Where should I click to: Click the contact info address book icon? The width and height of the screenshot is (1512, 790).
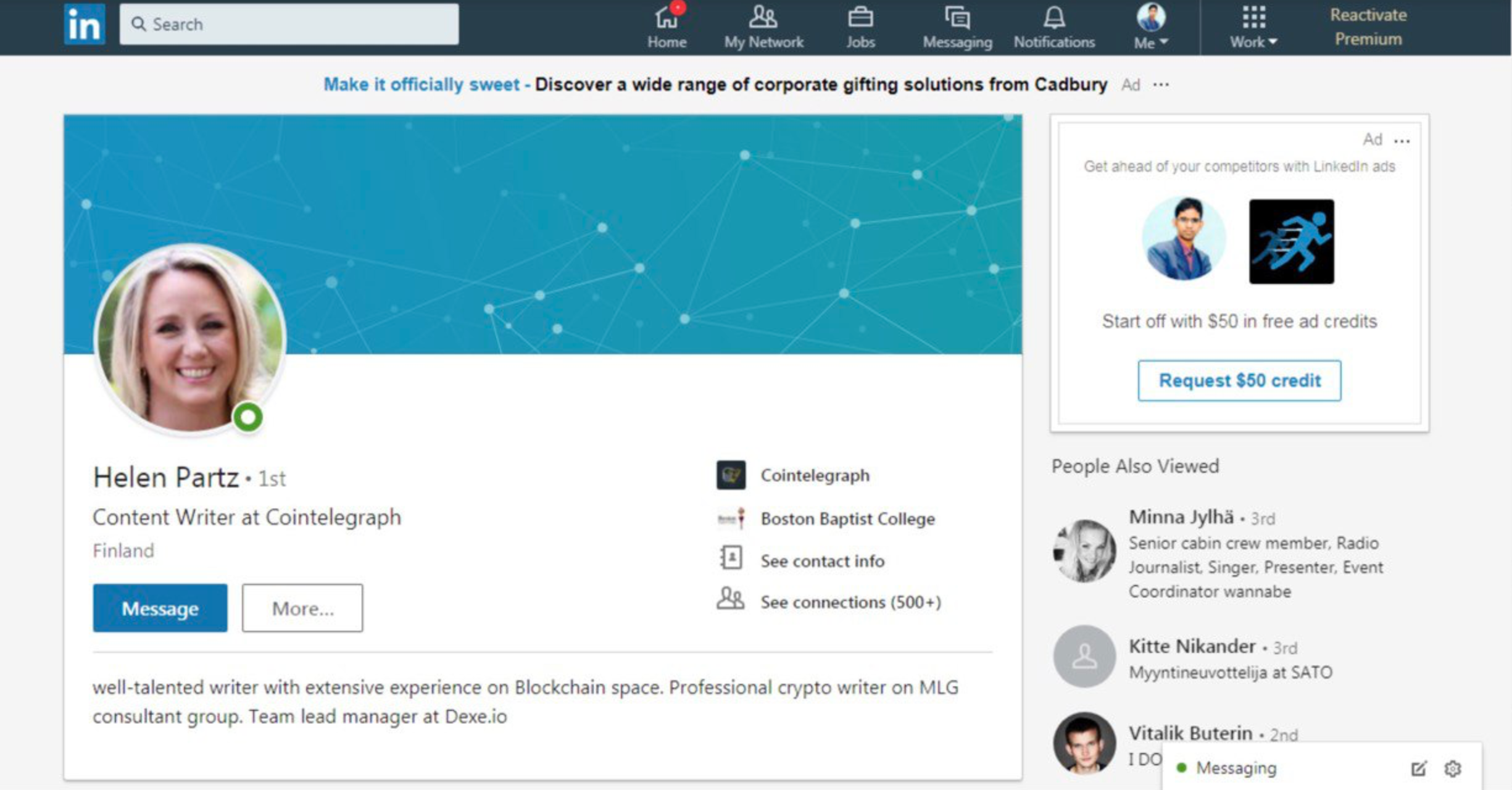tap(731, 558)
